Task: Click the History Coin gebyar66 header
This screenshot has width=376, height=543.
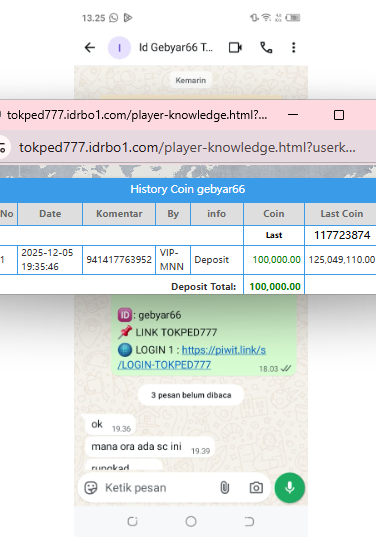Action: (x=188, y=189)
